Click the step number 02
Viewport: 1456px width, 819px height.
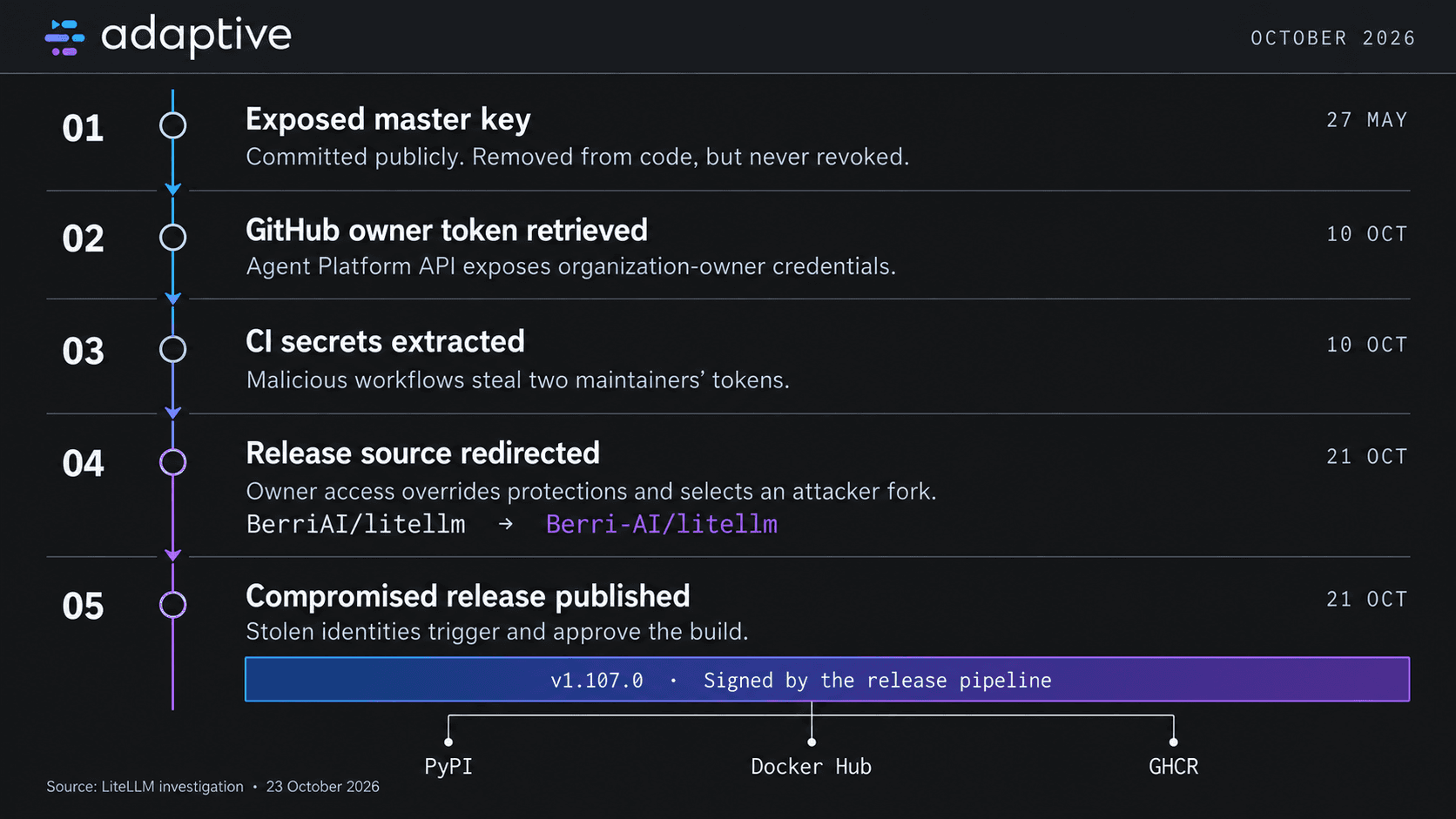pos(83,238)
